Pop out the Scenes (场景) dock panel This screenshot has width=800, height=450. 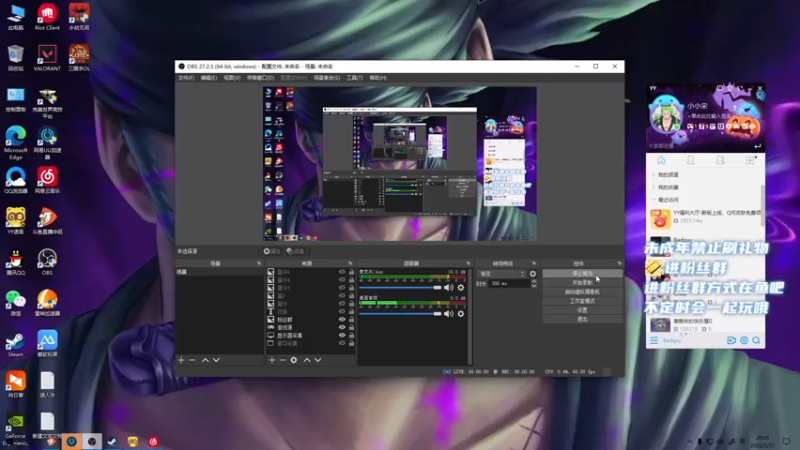259,263
